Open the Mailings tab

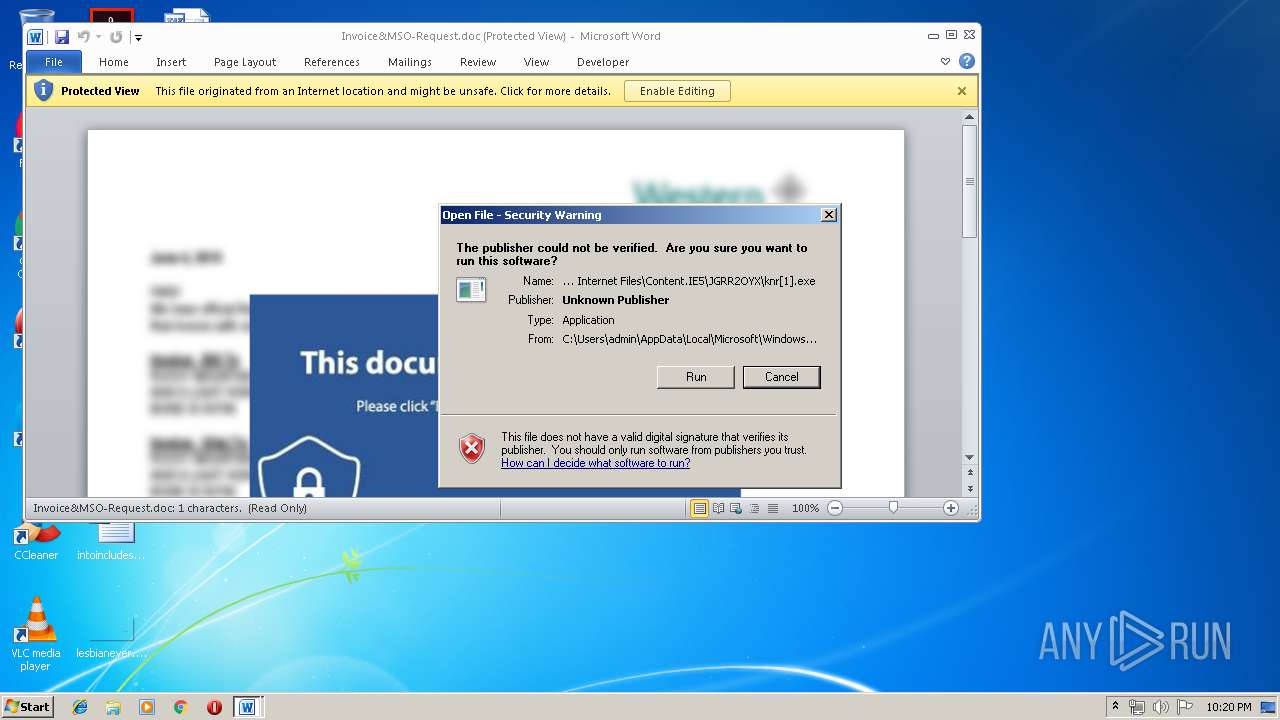[x=410, y=62]
